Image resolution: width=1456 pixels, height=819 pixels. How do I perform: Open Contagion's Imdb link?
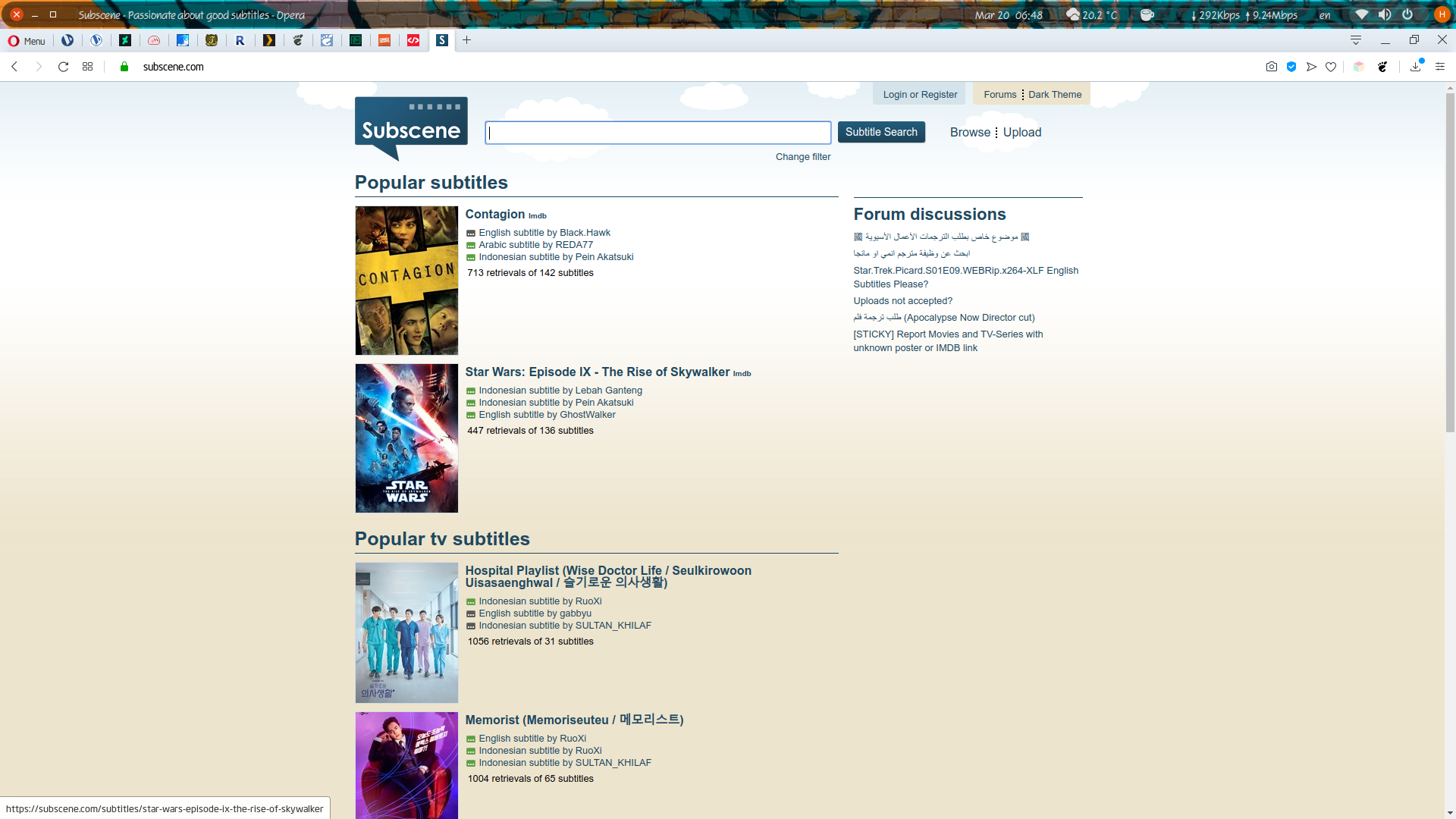click(538, 216)
